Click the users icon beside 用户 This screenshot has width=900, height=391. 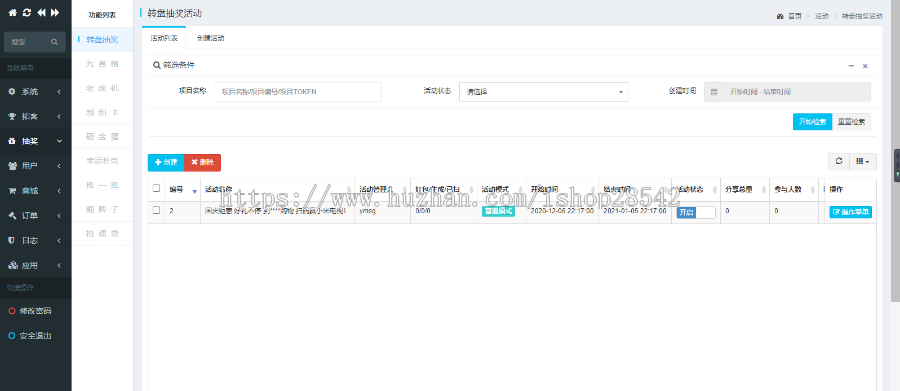coord(12,166)
